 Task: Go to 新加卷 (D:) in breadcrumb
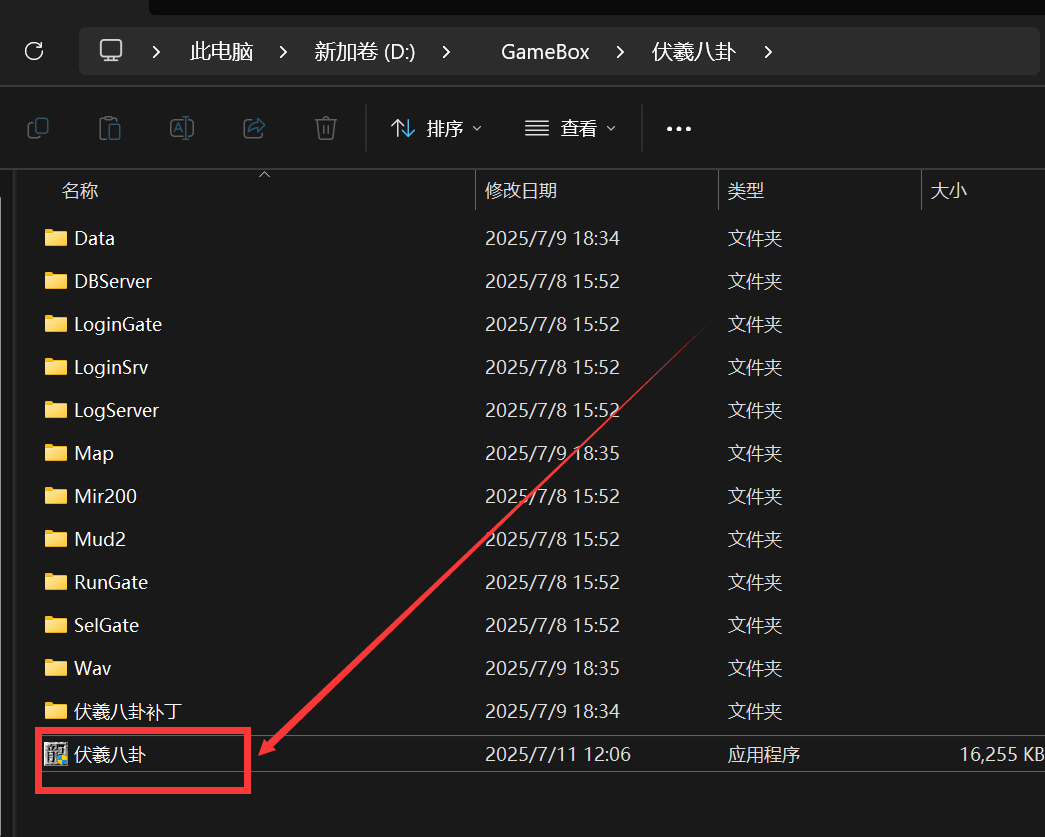click(365, 52)
